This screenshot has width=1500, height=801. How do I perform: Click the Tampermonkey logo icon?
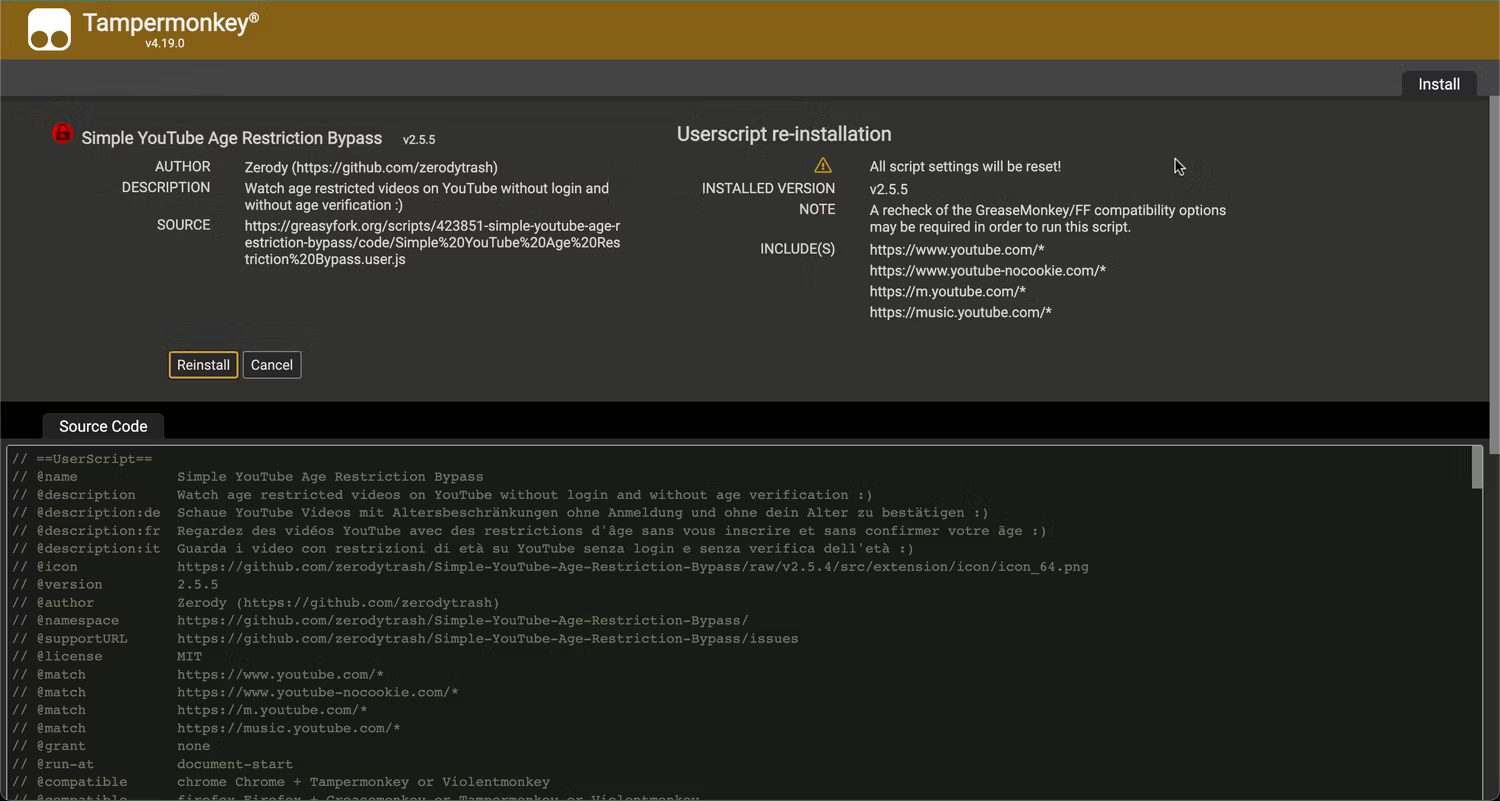click(49, 29)
